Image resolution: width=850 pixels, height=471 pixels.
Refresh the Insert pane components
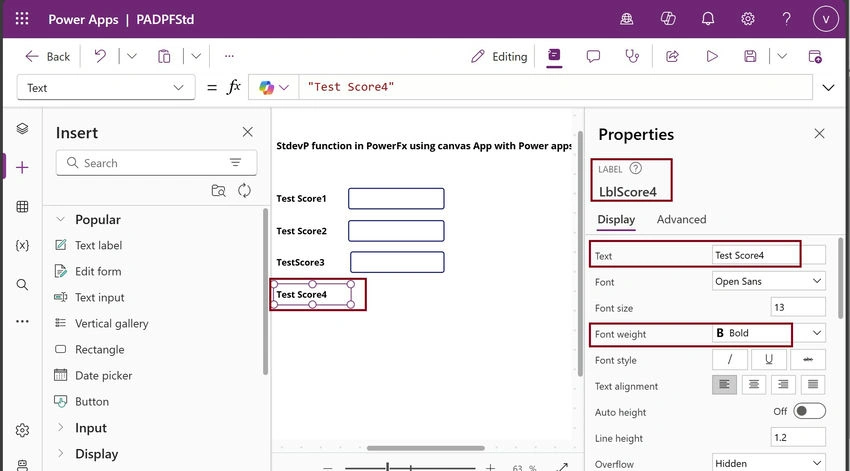point(244,190)
